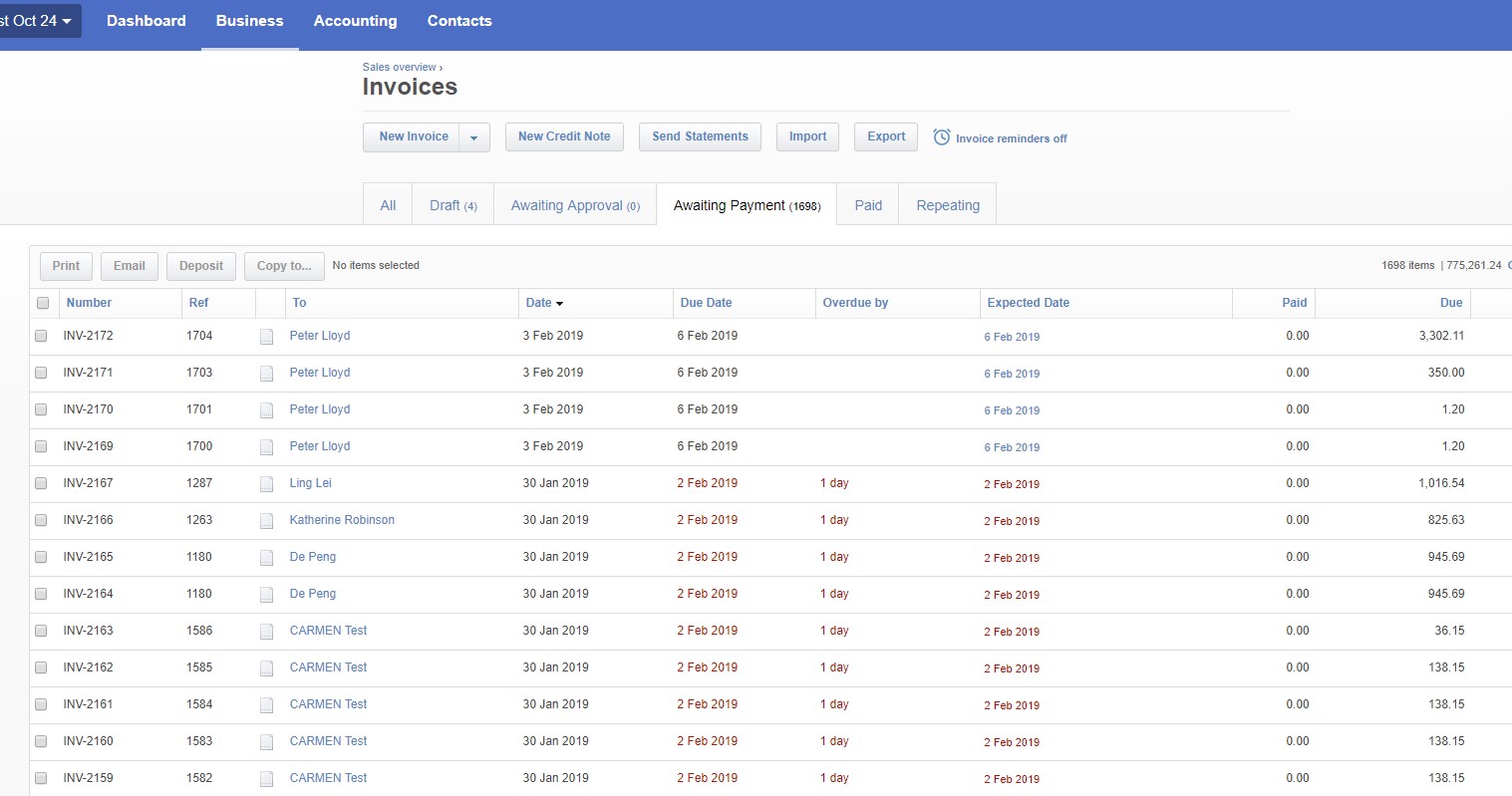Open the Contacts menu
Image resolution: width=1512 pixels, height=796 pixels.
(x=459, y=21)
